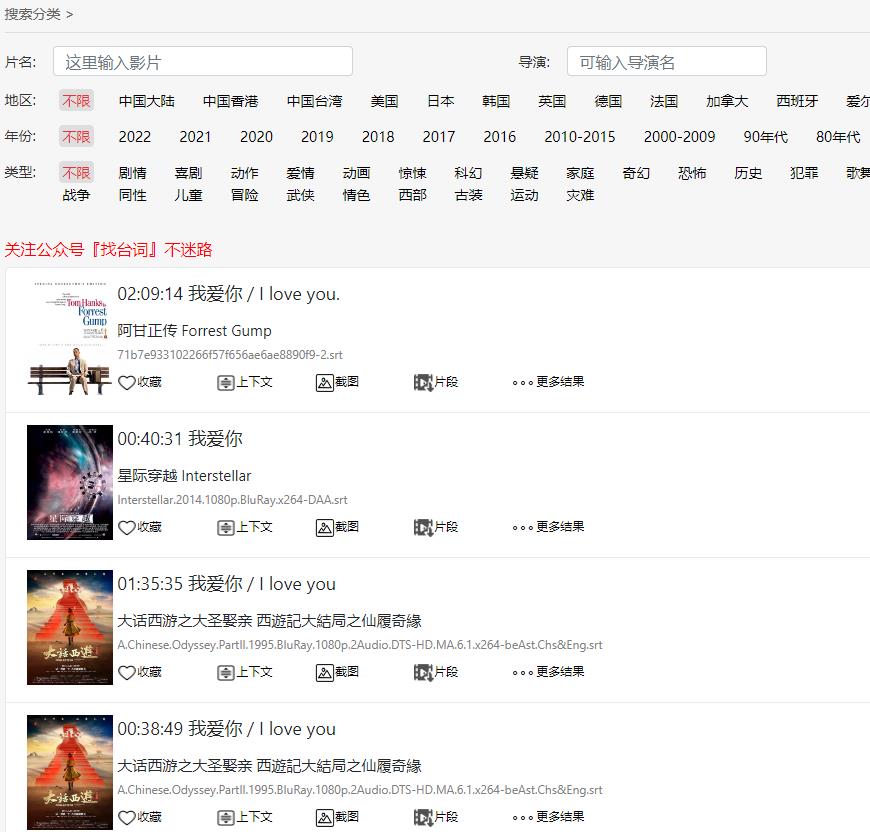Click 片段 clip icon for Forrest Gump
Image resolution: width=870 pixels, height=832 pixels.
423,382
